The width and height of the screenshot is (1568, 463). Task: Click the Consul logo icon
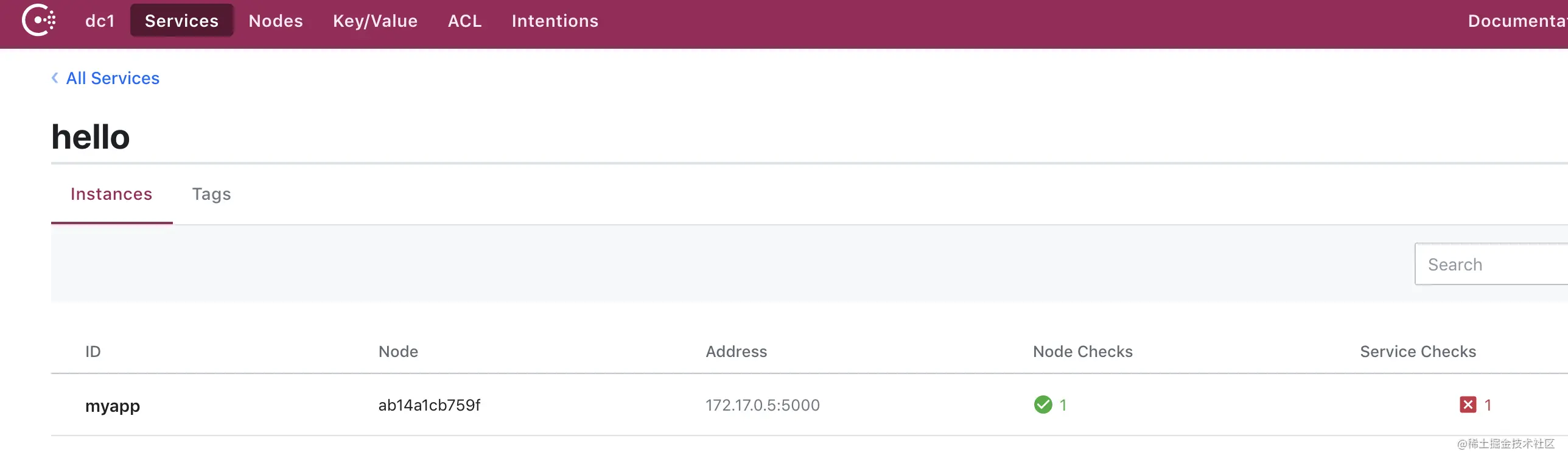(x=39, y=20)
